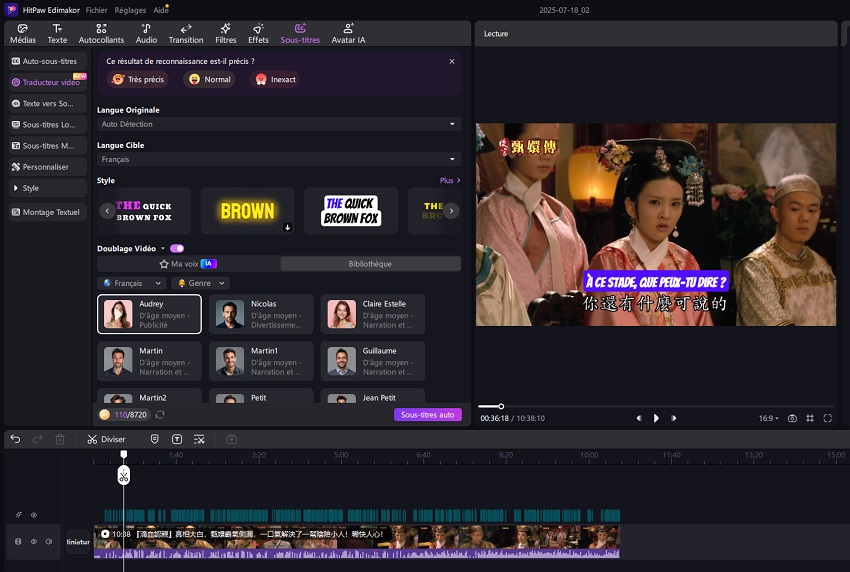
Task: Click the scissors cut handle on playhead
Action: coord(124,475)
